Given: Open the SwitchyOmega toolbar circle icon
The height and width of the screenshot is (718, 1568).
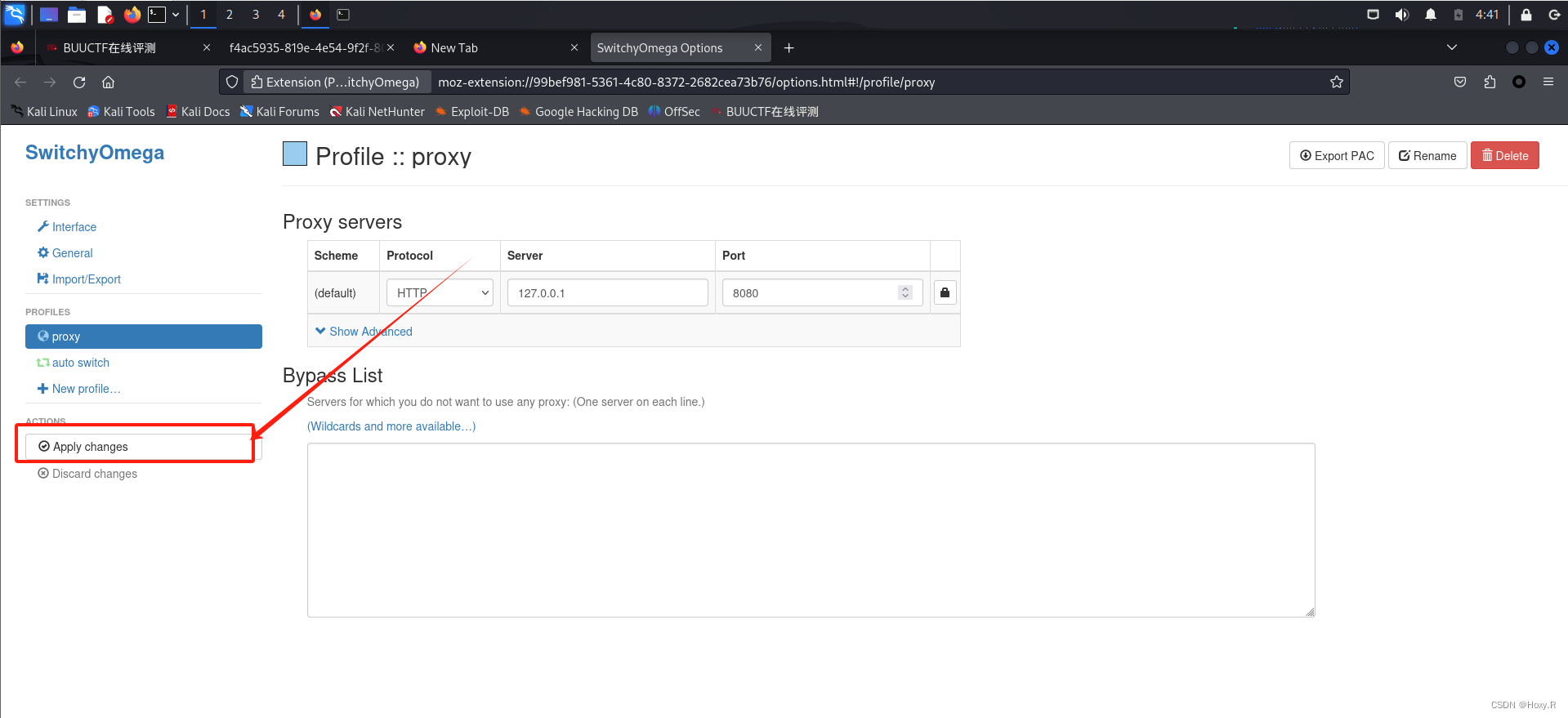Looking at the screenshot, I should pos(1519,82).
